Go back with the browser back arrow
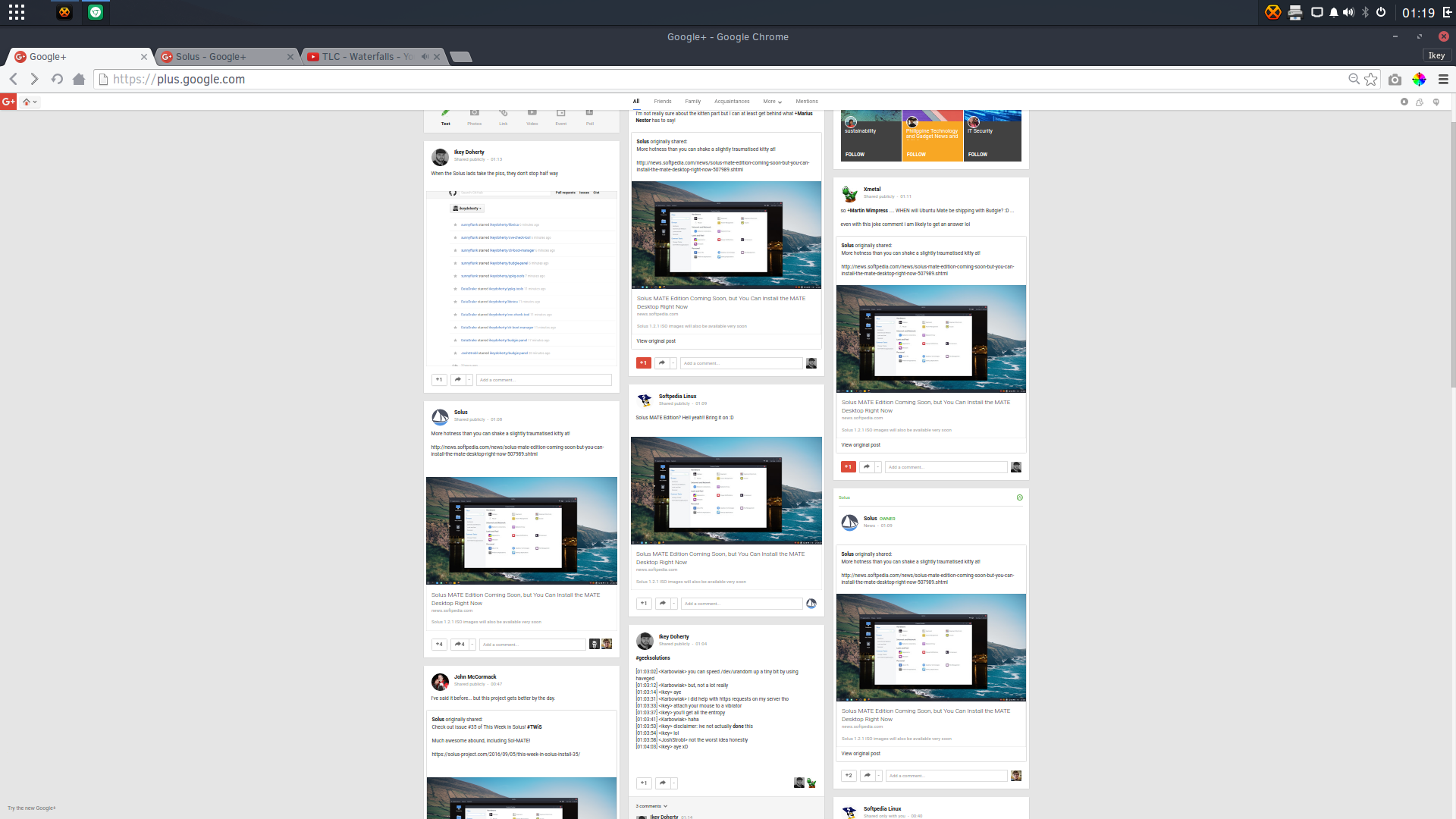The image size is (1456, 819). 14,79
